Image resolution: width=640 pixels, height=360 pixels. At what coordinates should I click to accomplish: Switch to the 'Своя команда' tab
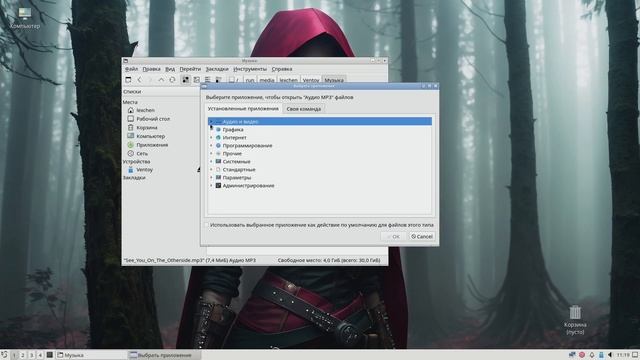pos(304,109)
